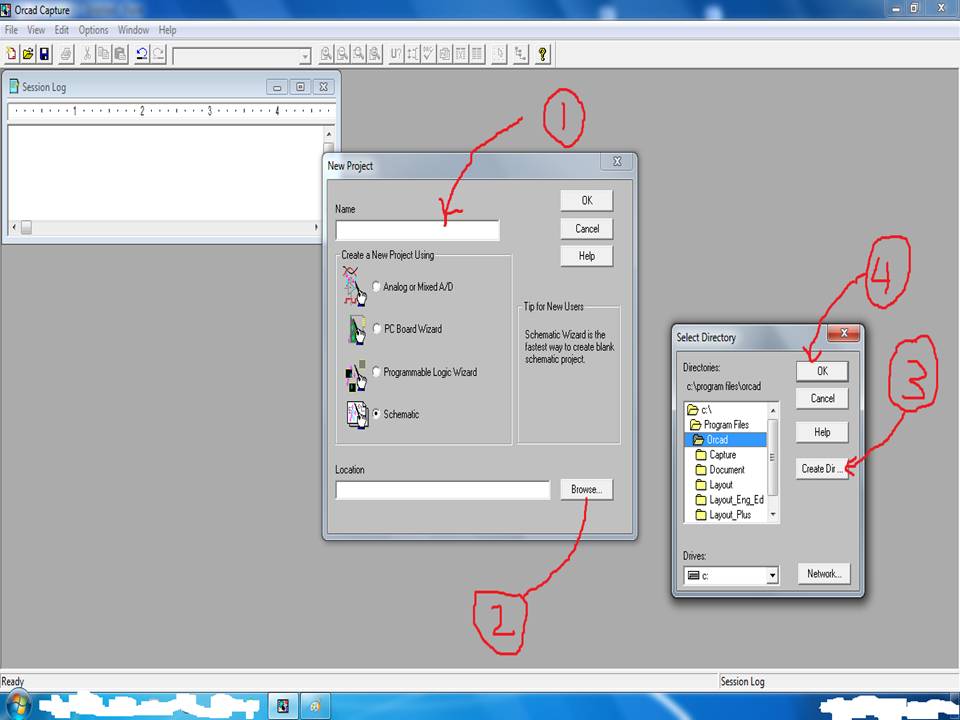
Task: Click the Print toolbar icon
Action: [x=66, y=54]
